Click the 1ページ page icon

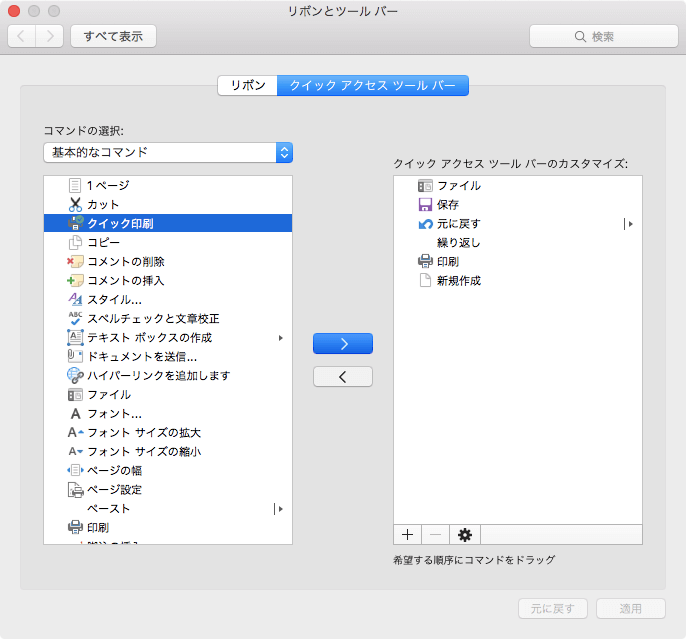click(75, 185)
